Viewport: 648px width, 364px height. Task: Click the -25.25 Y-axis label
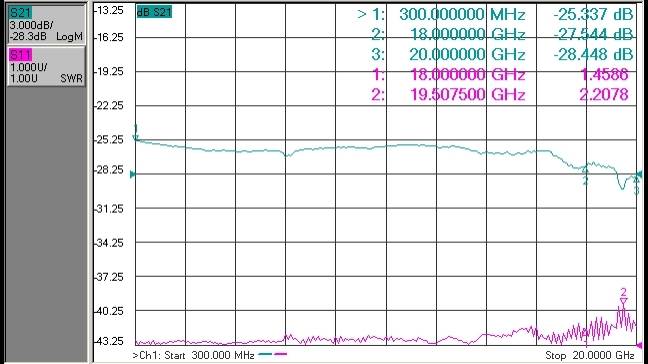110,140
